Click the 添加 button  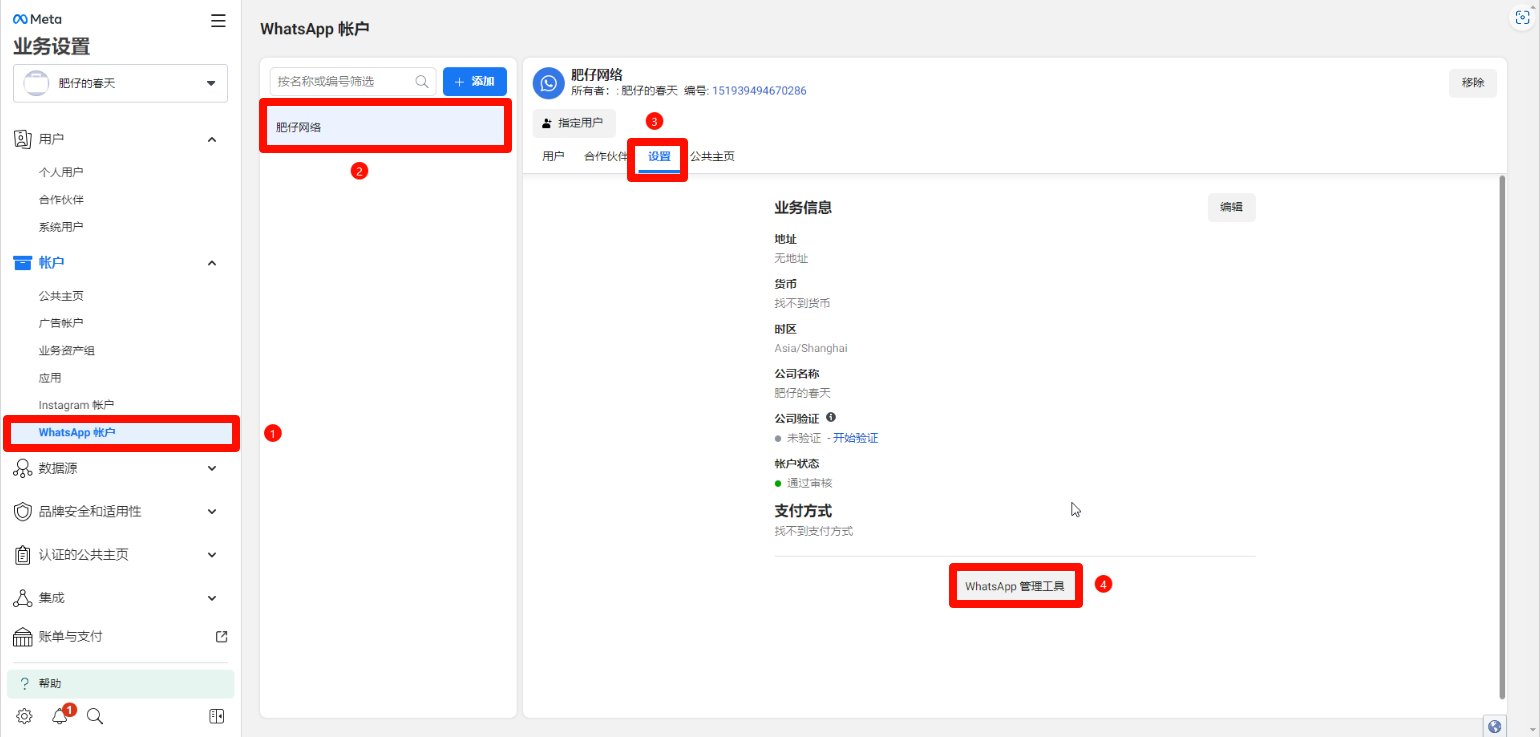pyautogui.click(x=475, y=82)
